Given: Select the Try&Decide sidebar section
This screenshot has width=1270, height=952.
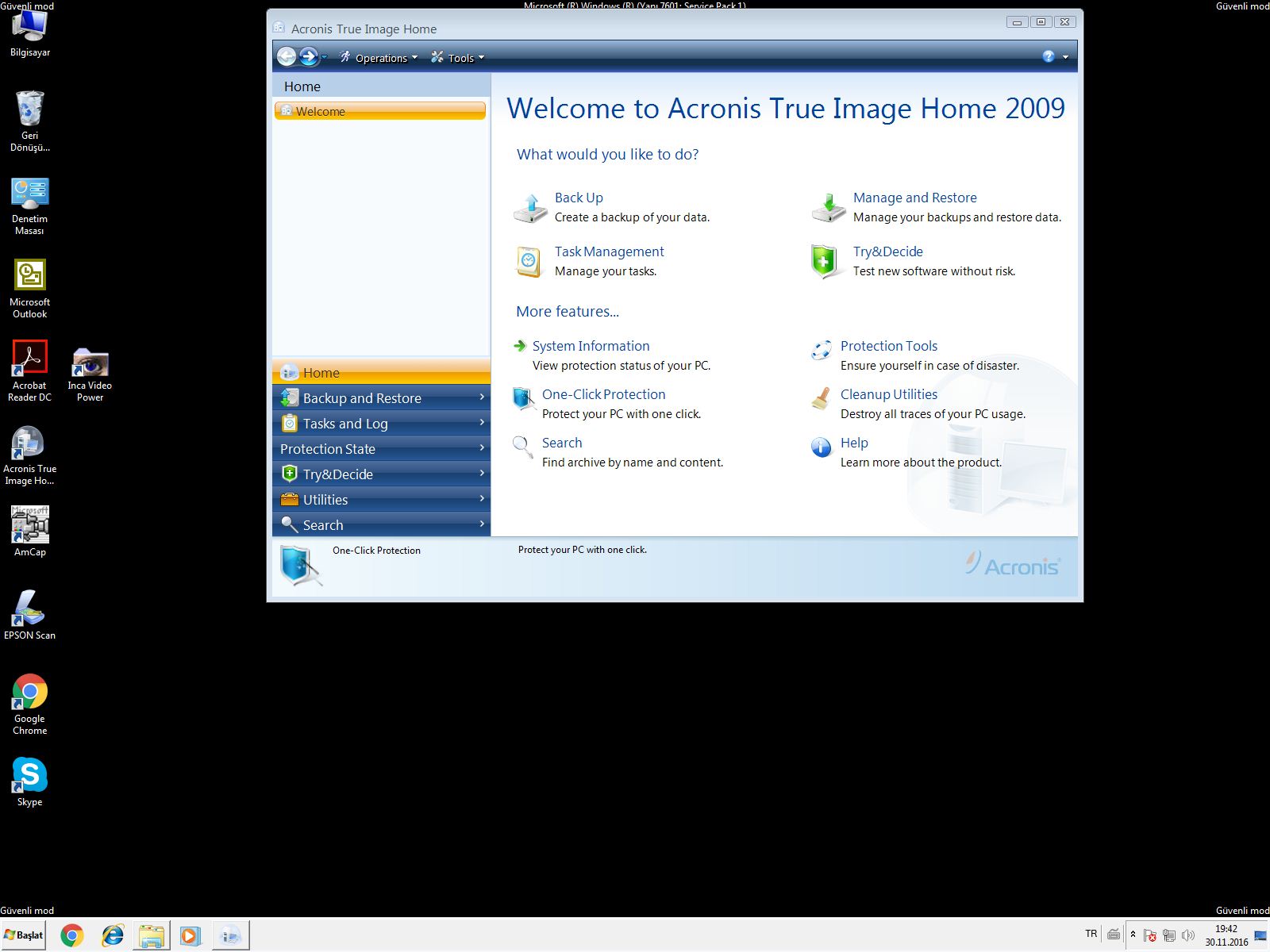Looking at the screenshot, I should pyautogui.click(x=381, y=474).
